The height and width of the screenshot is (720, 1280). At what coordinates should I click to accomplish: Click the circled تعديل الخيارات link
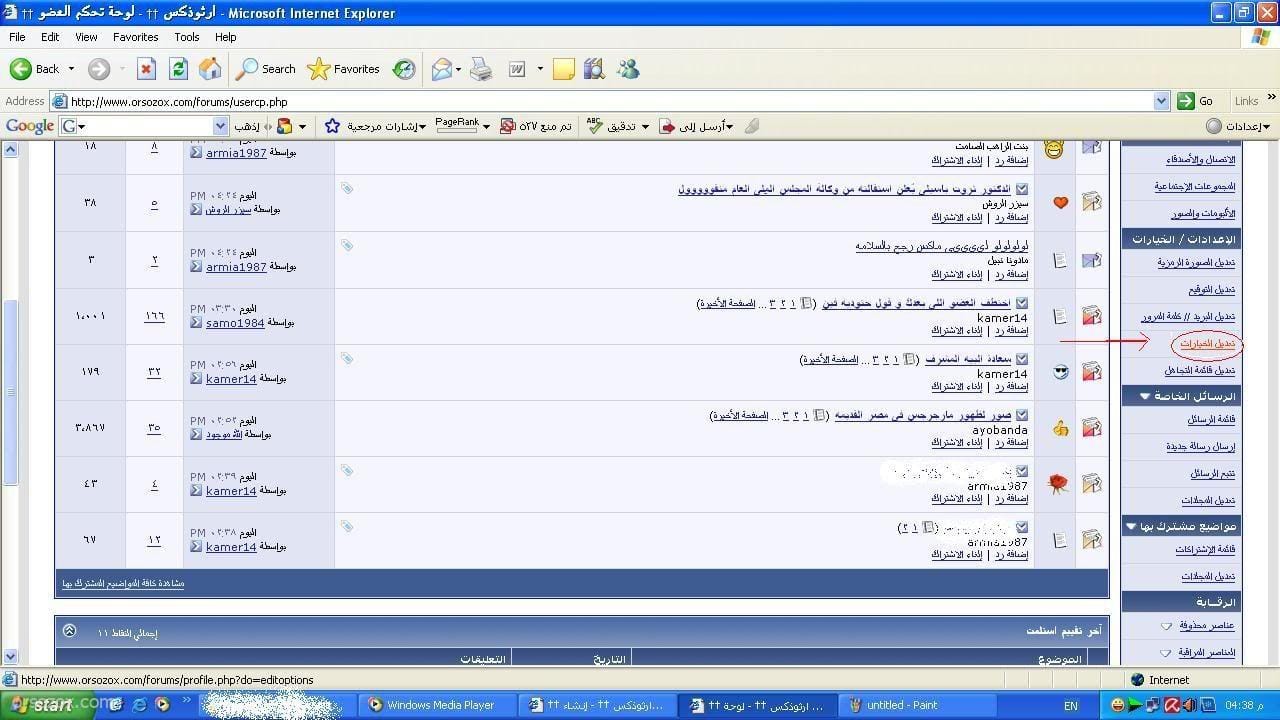[x=1207, y=344]
